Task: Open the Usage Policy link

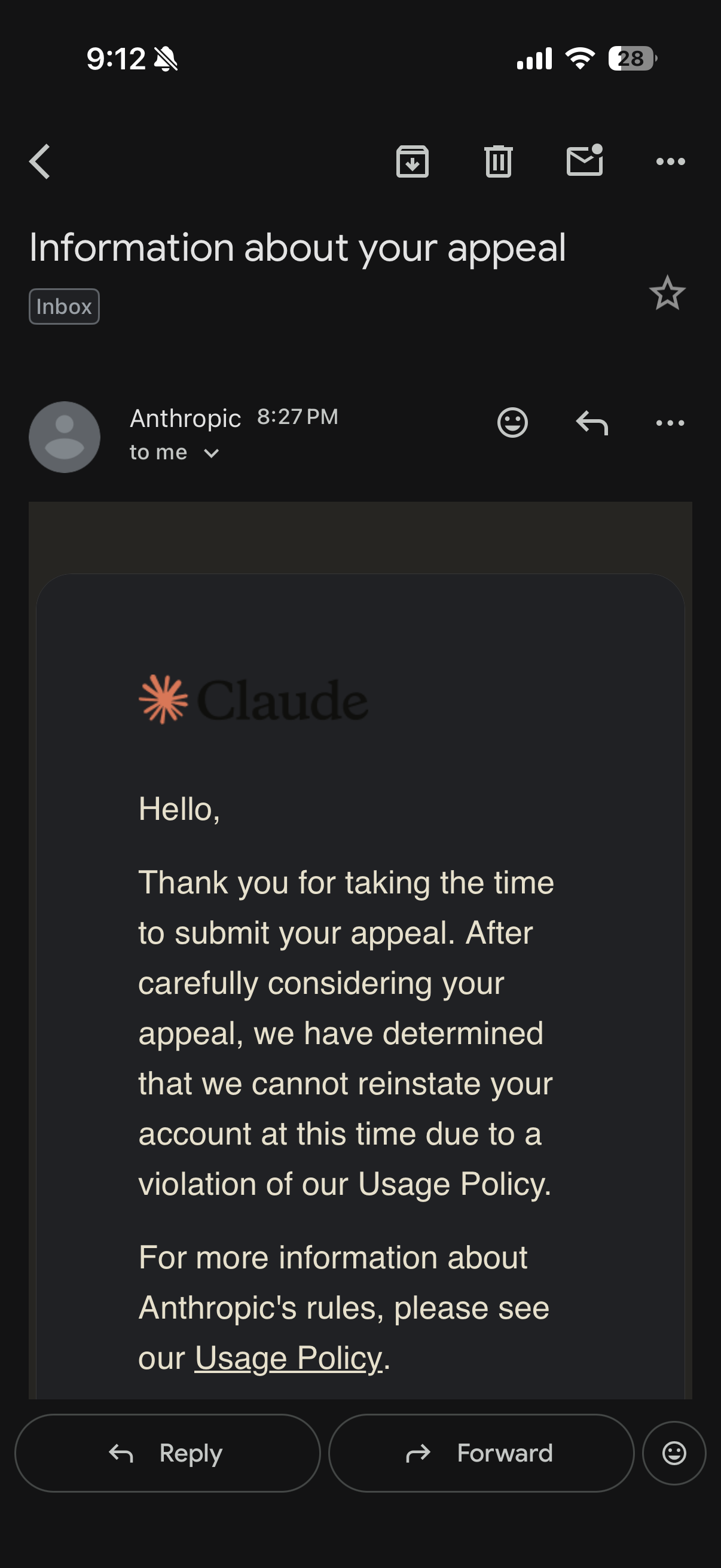Action: click(x=288, y=1357)
